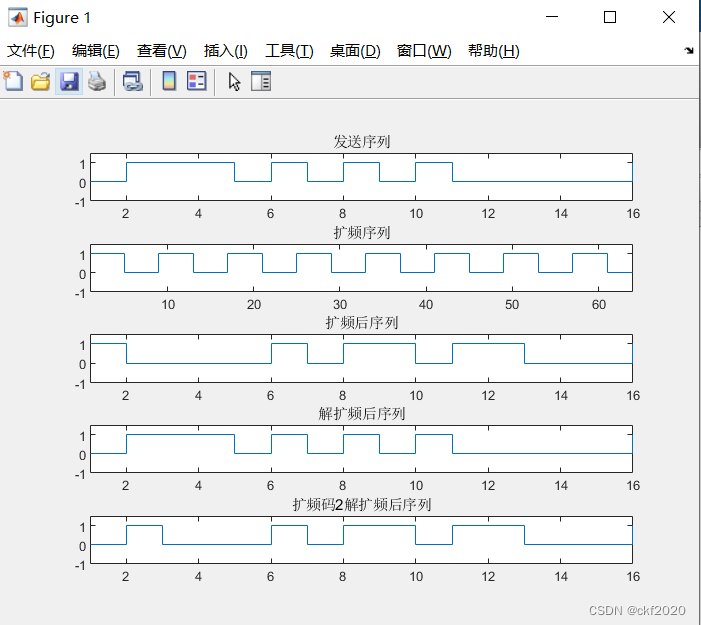
Task: Select the 扩频序列 axes area
Action: point(361,268)
